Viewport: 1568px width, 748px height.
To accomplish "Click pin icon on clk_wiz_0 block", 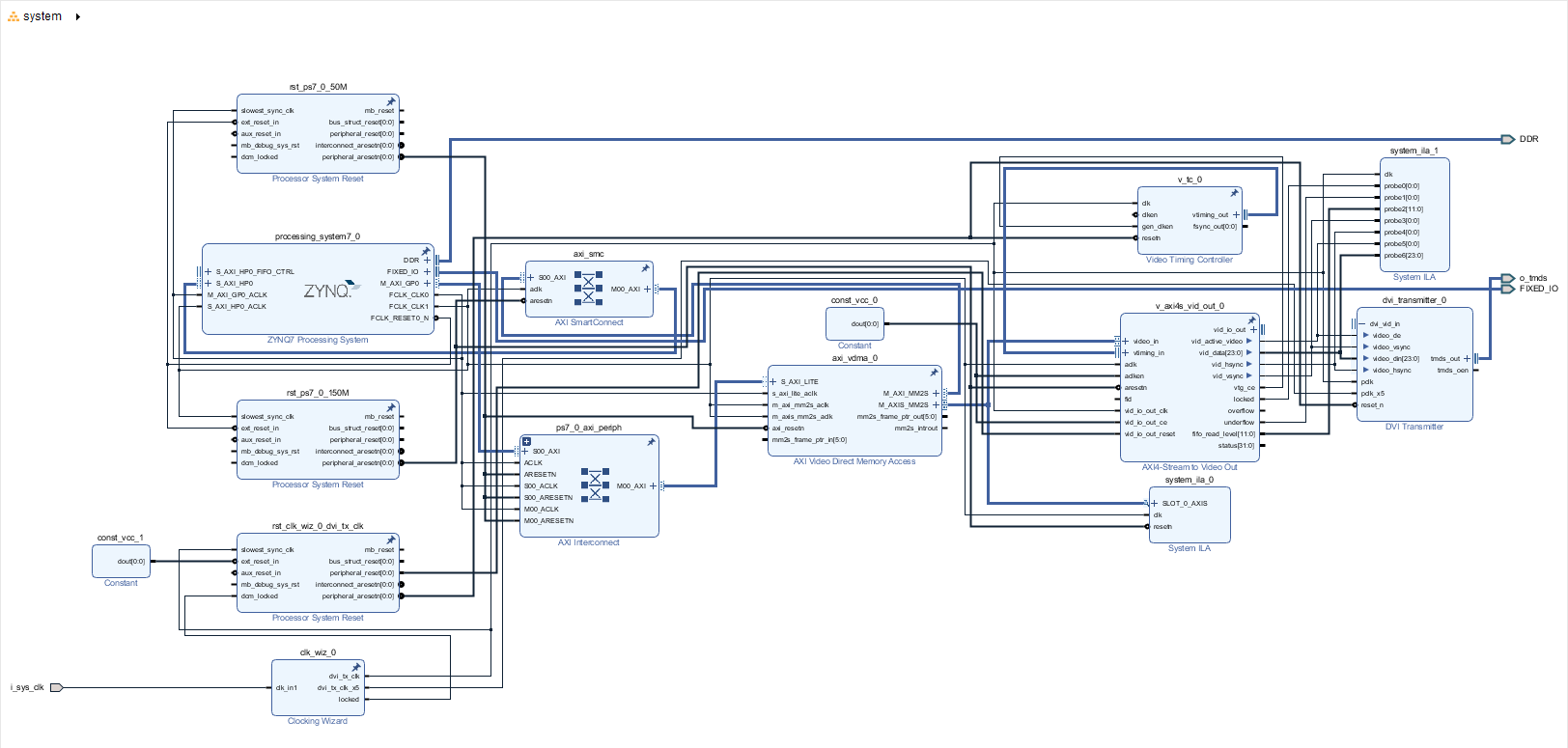I will (x=356, y=667).
